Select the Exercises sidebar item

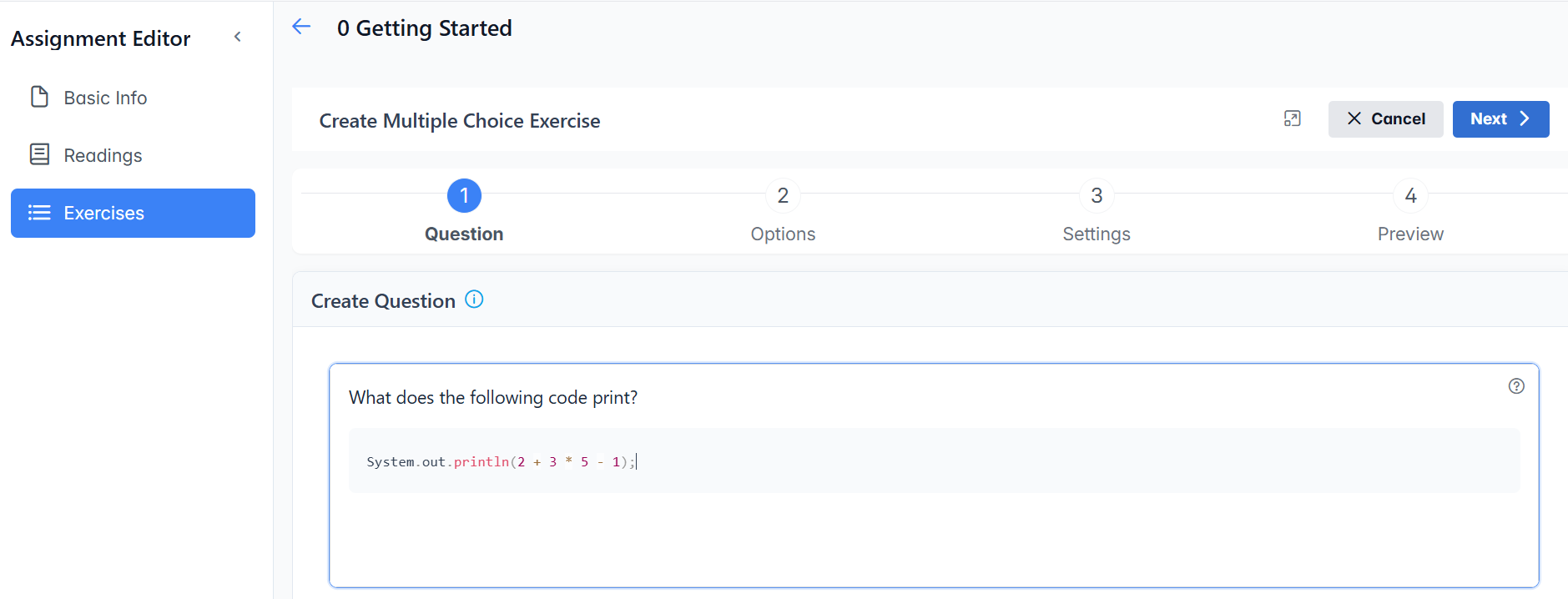(x=133, y=213)
